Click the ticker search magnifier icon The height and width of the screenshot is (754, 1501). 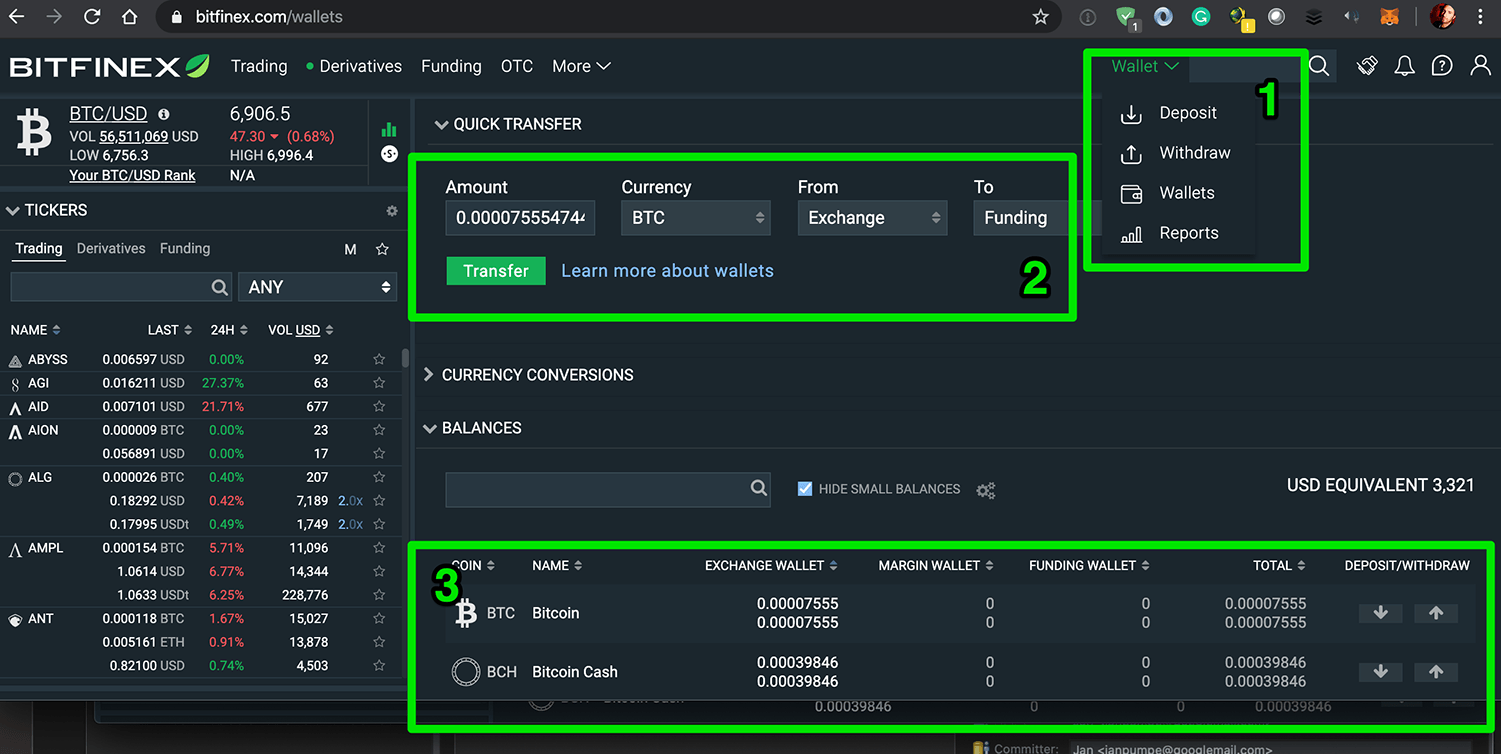click(x=220, y=287)
